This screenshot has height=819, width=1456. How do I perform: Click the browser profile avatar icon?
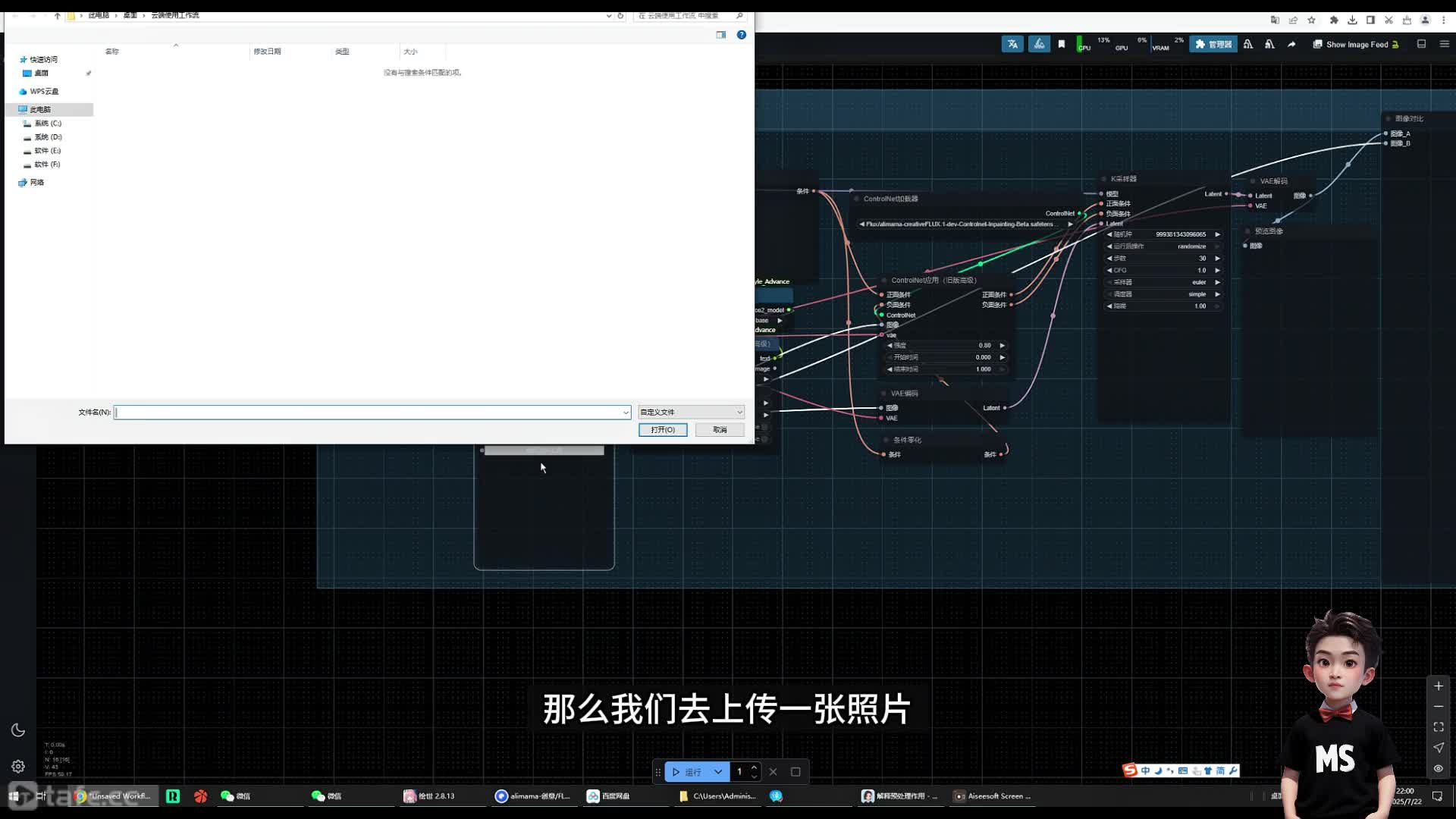pos(1425,20)
